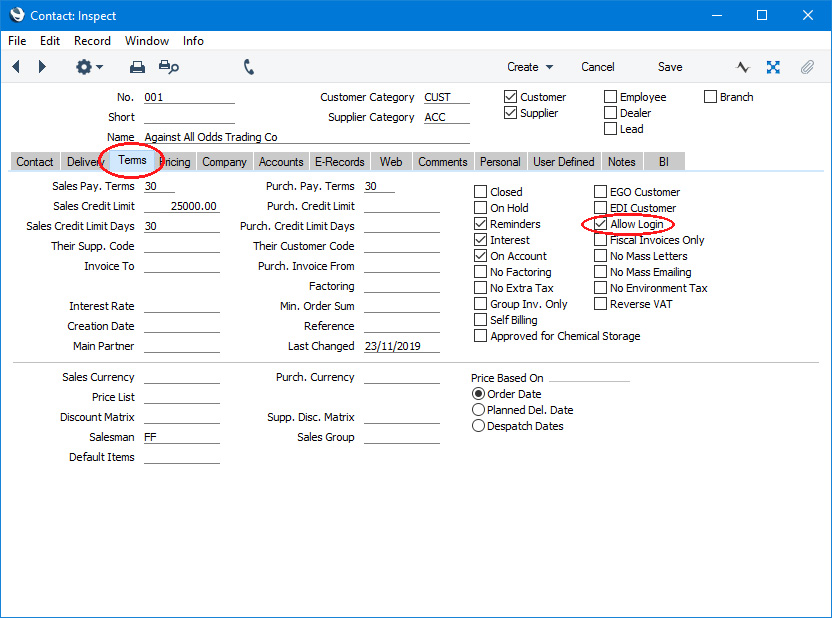Toggle the On Account checkbox
Screen dimensions: 832x618
coord(480,256)
